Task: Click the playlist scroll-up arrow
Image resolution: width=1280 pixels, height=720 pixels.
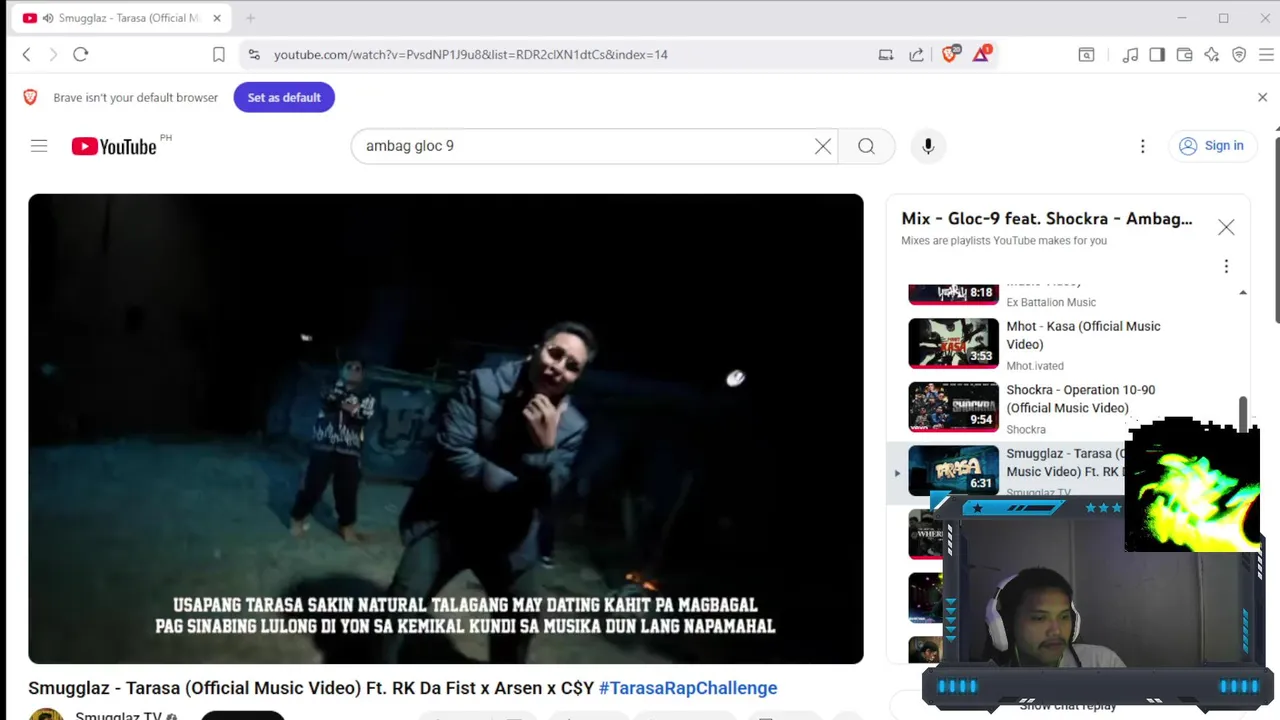Action: tap(1243, 292)
